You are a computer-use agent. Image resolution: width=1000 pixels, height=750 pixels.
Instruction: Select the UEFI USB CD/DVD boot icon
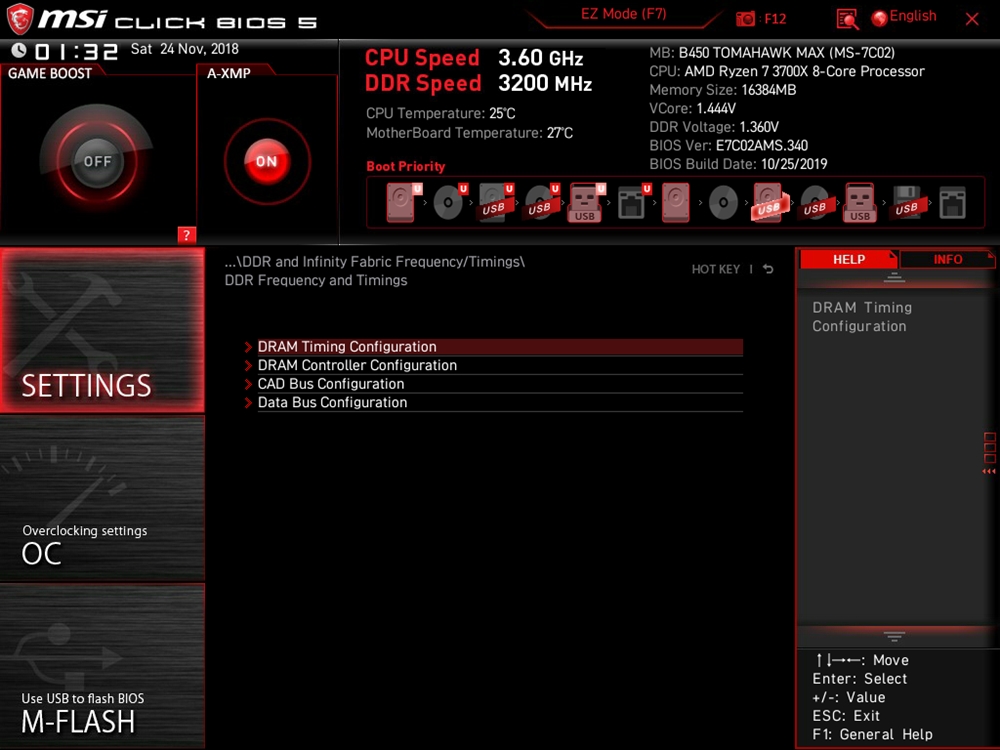click(541, 202)
